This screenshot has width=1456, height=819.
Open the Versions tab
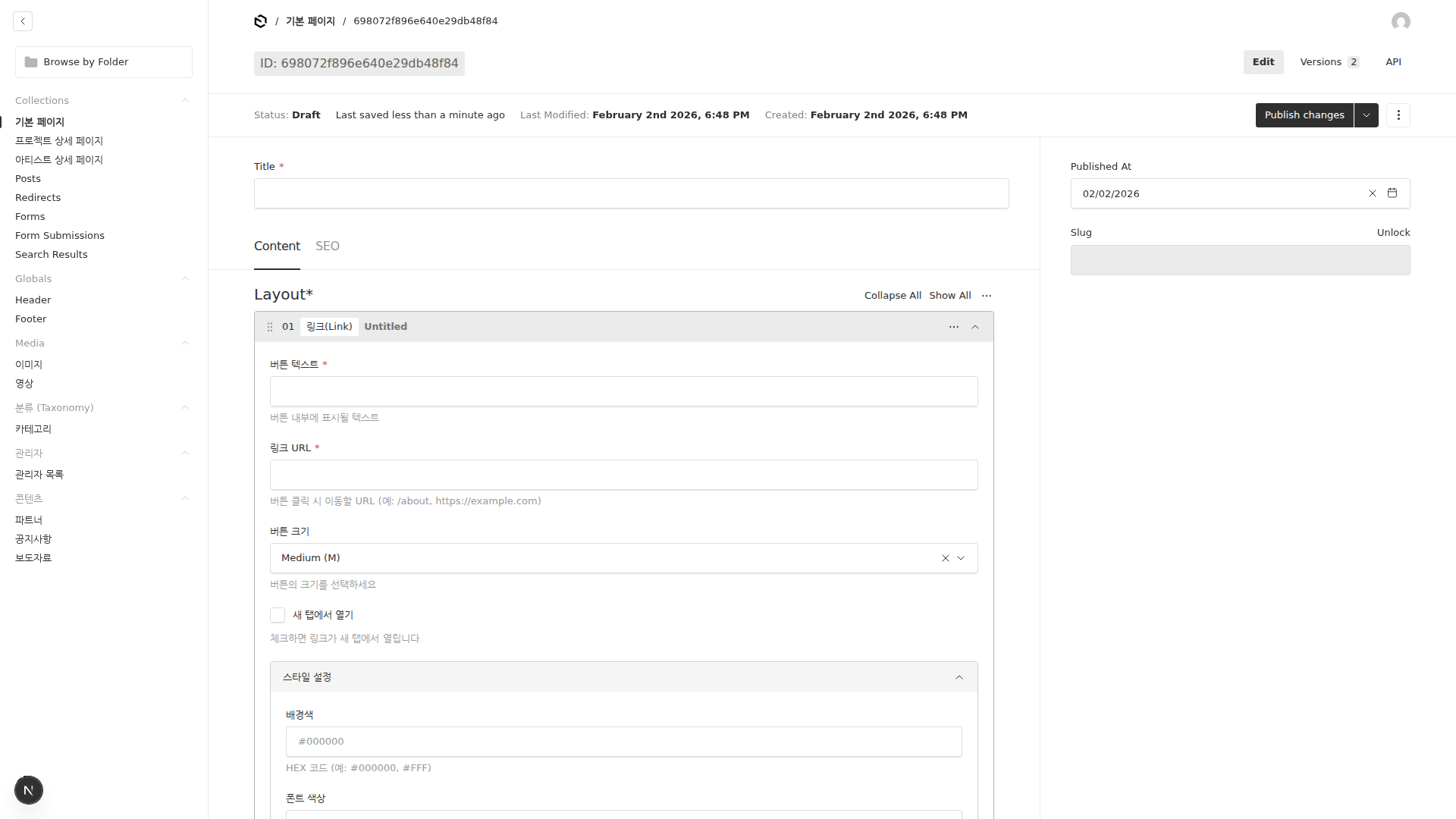1329,62
